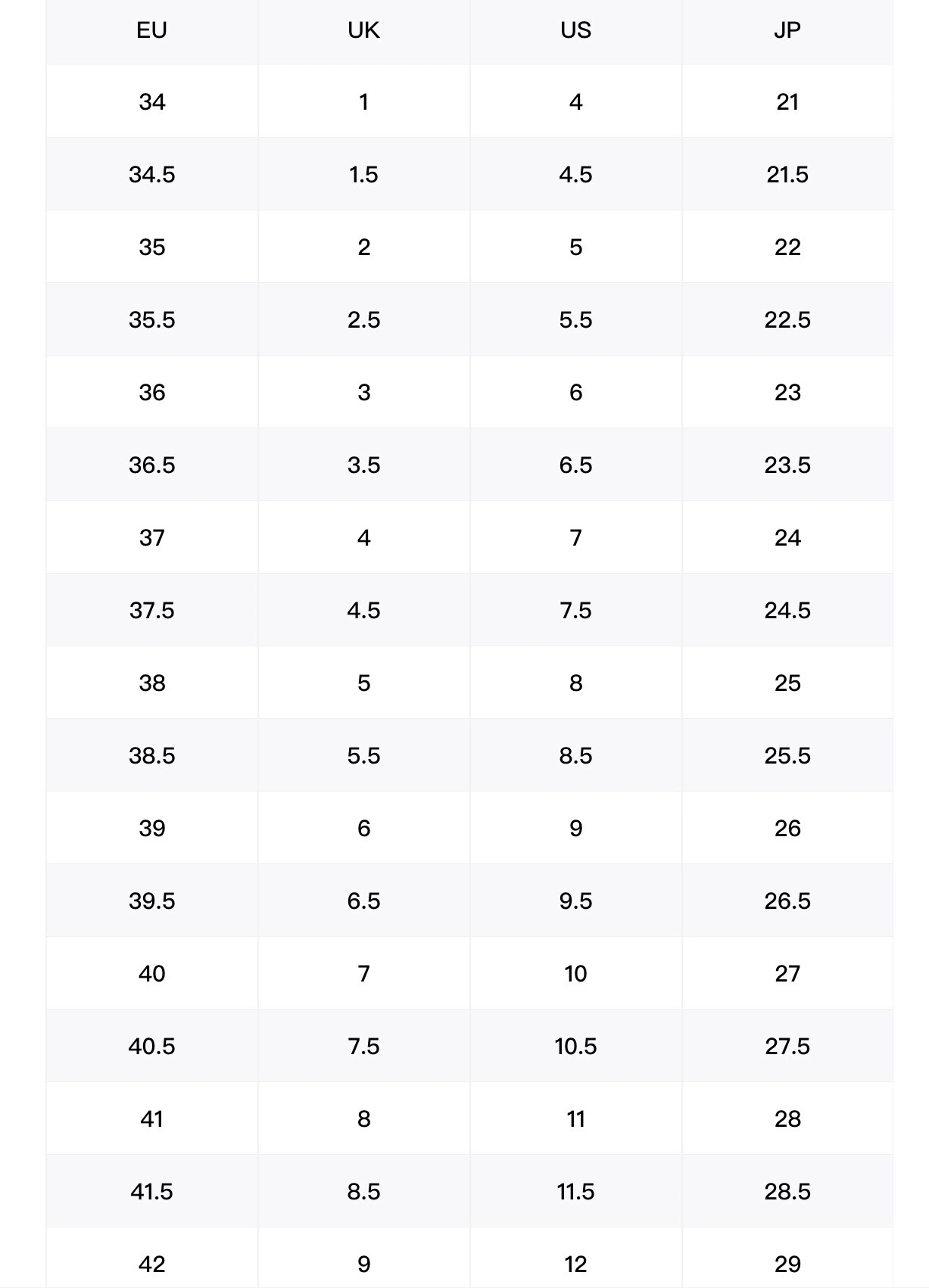Viewport: 929px width, 1288px height.
Task: Select the EU column header
Action: tap(151, 30)
